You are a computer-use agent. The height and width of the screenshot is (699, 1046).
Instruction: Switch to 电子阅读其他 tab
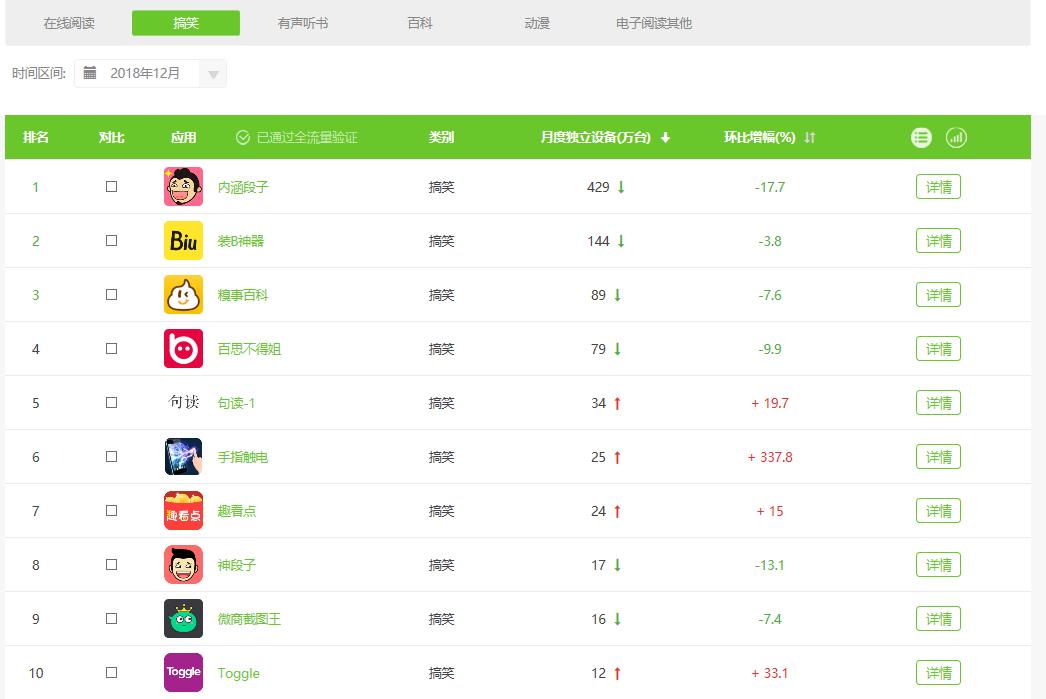click(654, 23)
